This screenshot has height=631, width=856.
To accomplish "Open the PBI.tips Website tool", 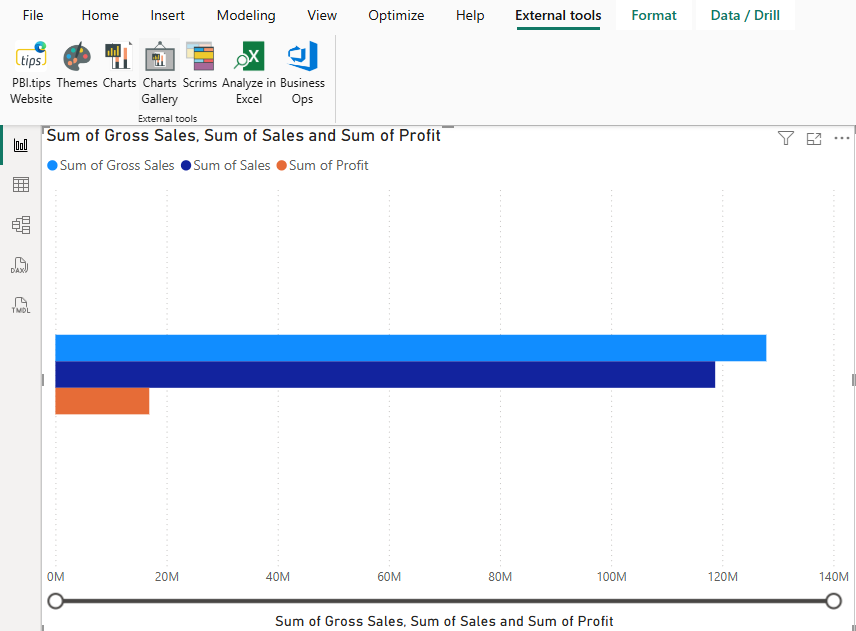I will tap(31, 73).
